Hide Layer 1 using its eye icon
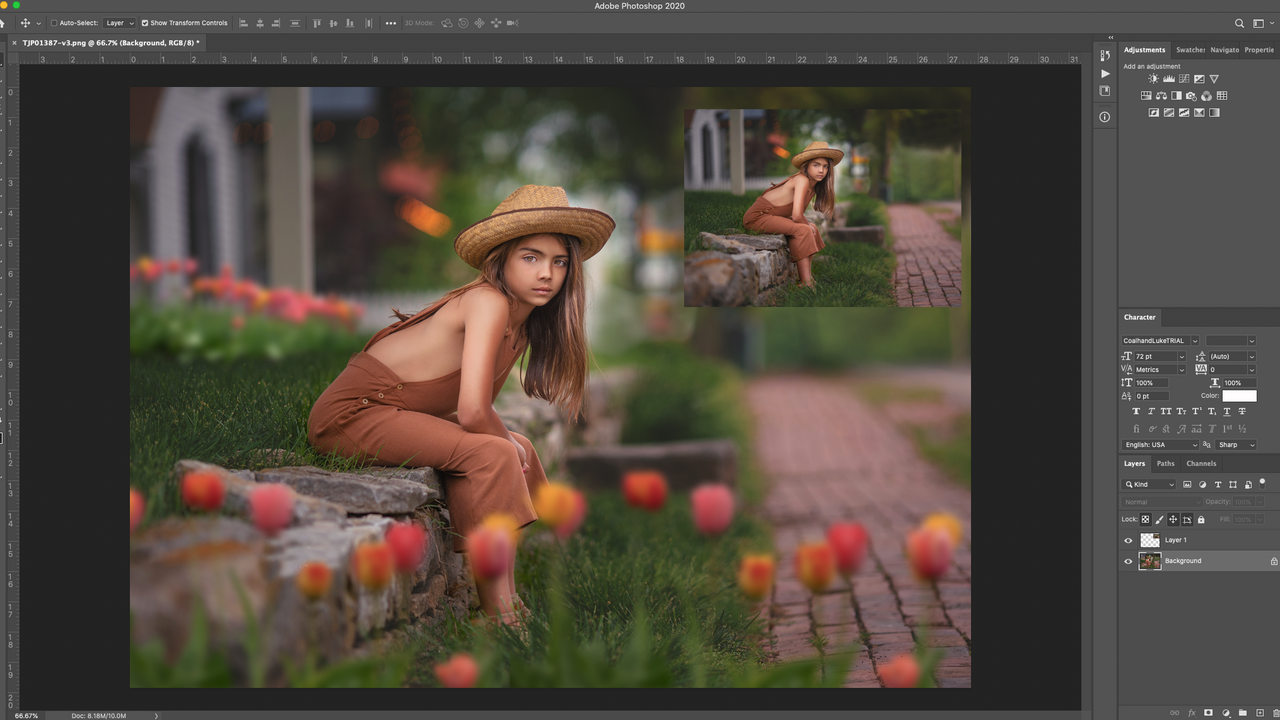Image resolution: width=1280 pixels, height=720 pixels. click(x=1129, y=540)
